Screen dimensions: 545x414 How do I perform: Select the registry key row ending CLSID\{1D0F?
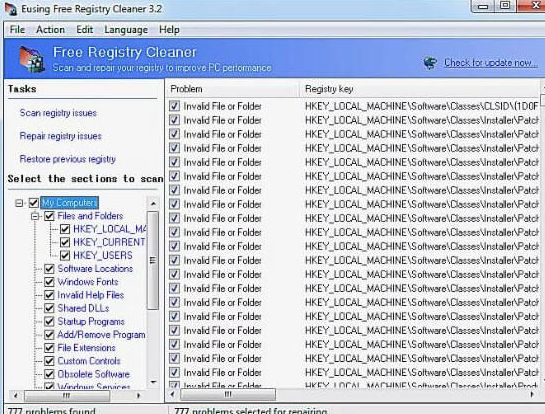tap(422, 106)
